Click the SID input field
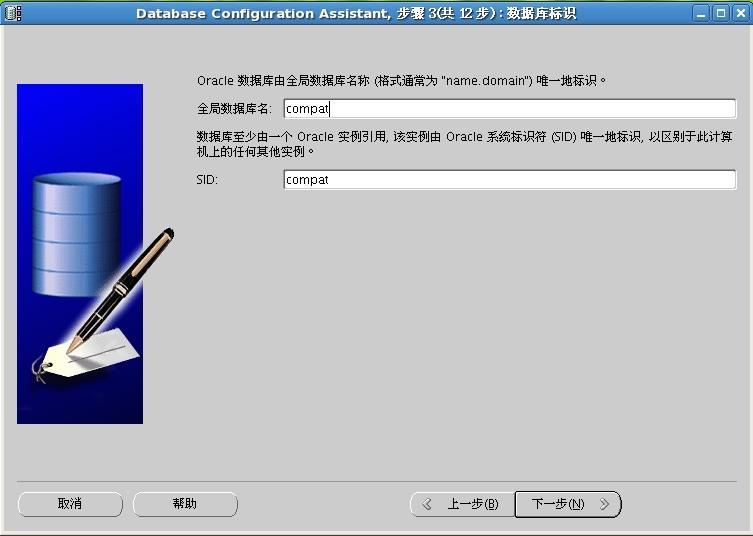 point(510,180)
